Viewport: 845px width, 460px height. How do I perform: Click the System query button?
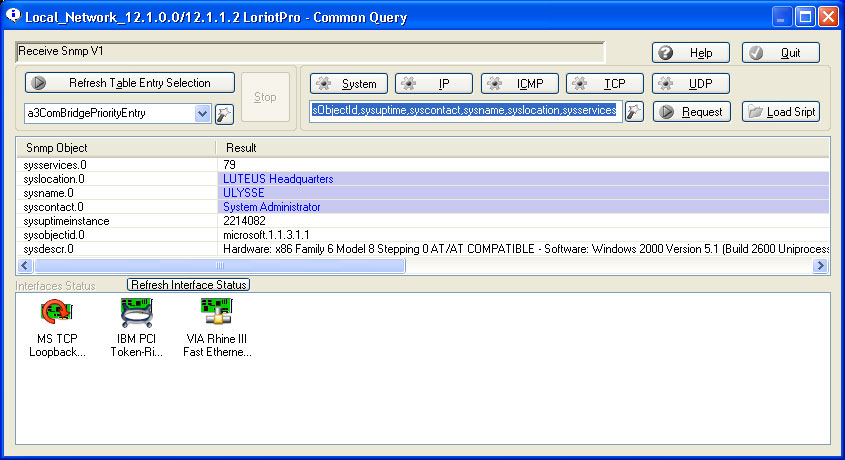tap(349, 83)
